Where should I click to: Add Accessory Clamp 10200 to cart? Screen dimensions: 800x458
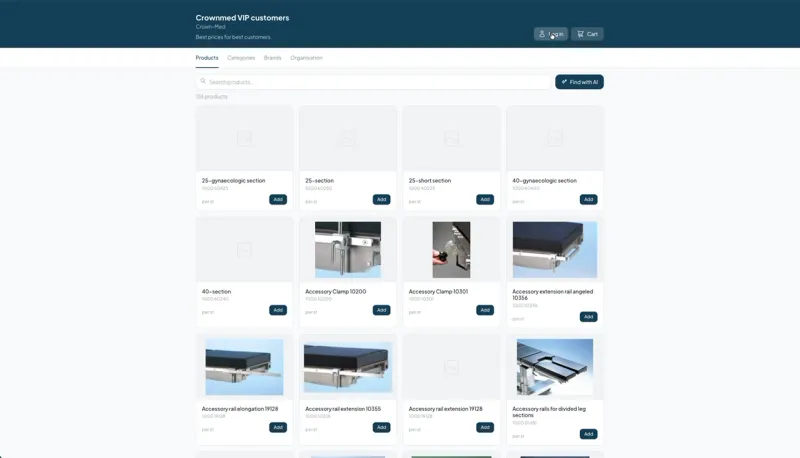coord(382,310)
